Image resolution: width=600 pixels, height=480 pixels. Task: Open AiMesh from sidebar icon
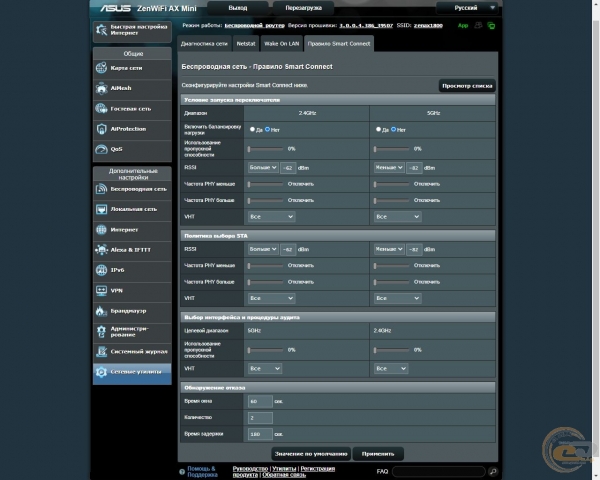coord(101,88)
